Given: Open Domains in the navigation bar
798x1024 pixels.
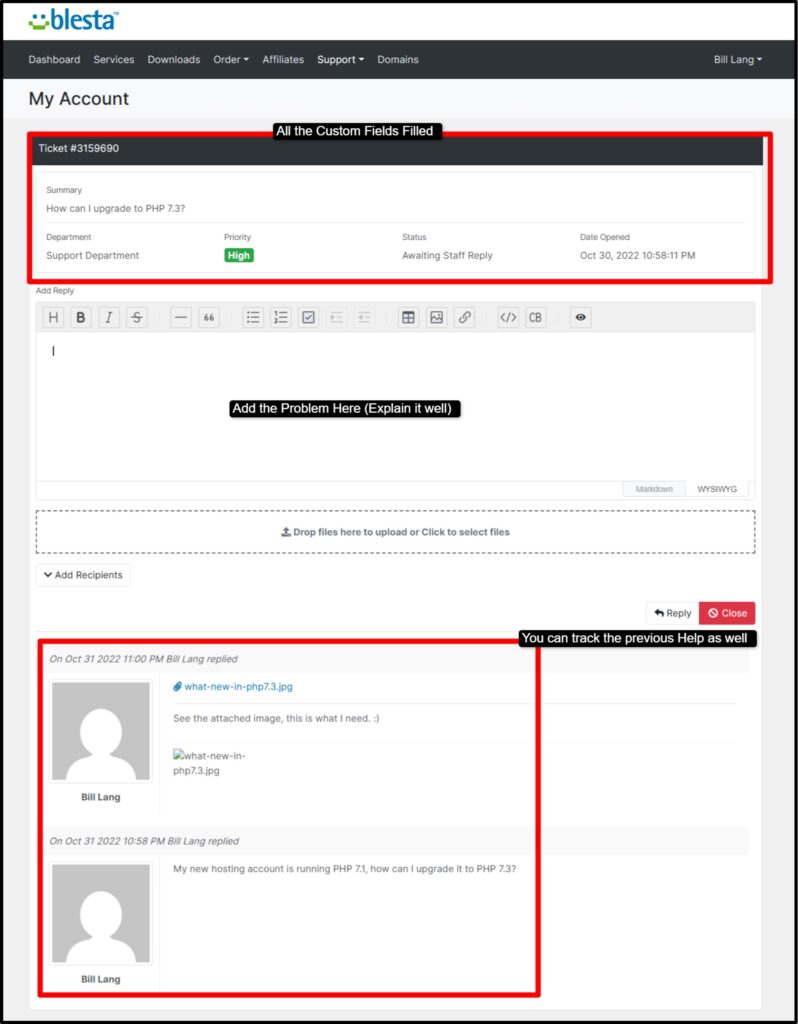Looking at the screenshot, I should click(x=398, y=59).
